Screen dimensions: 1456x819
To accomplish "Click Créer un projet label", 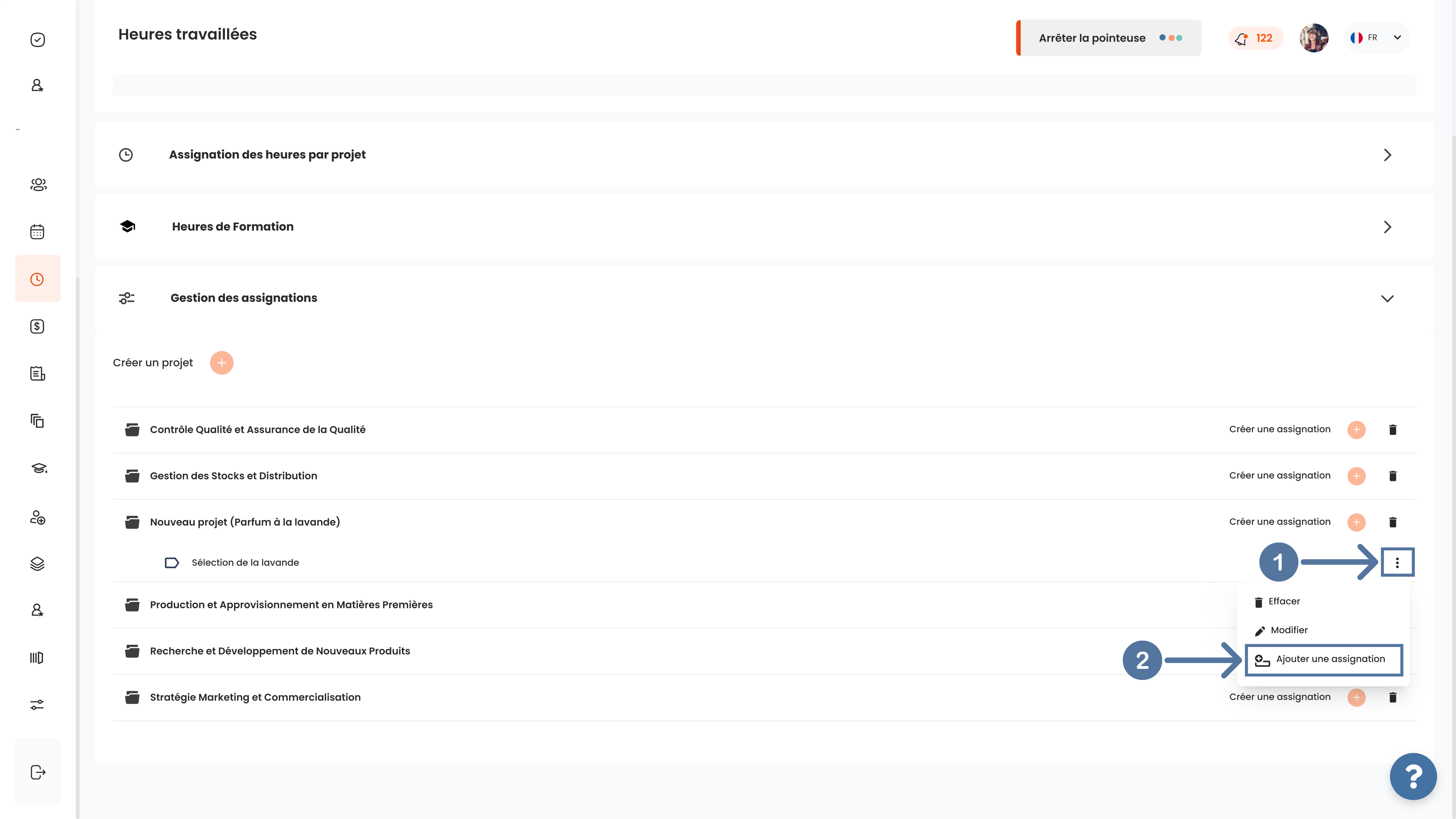I will (153, 363).
